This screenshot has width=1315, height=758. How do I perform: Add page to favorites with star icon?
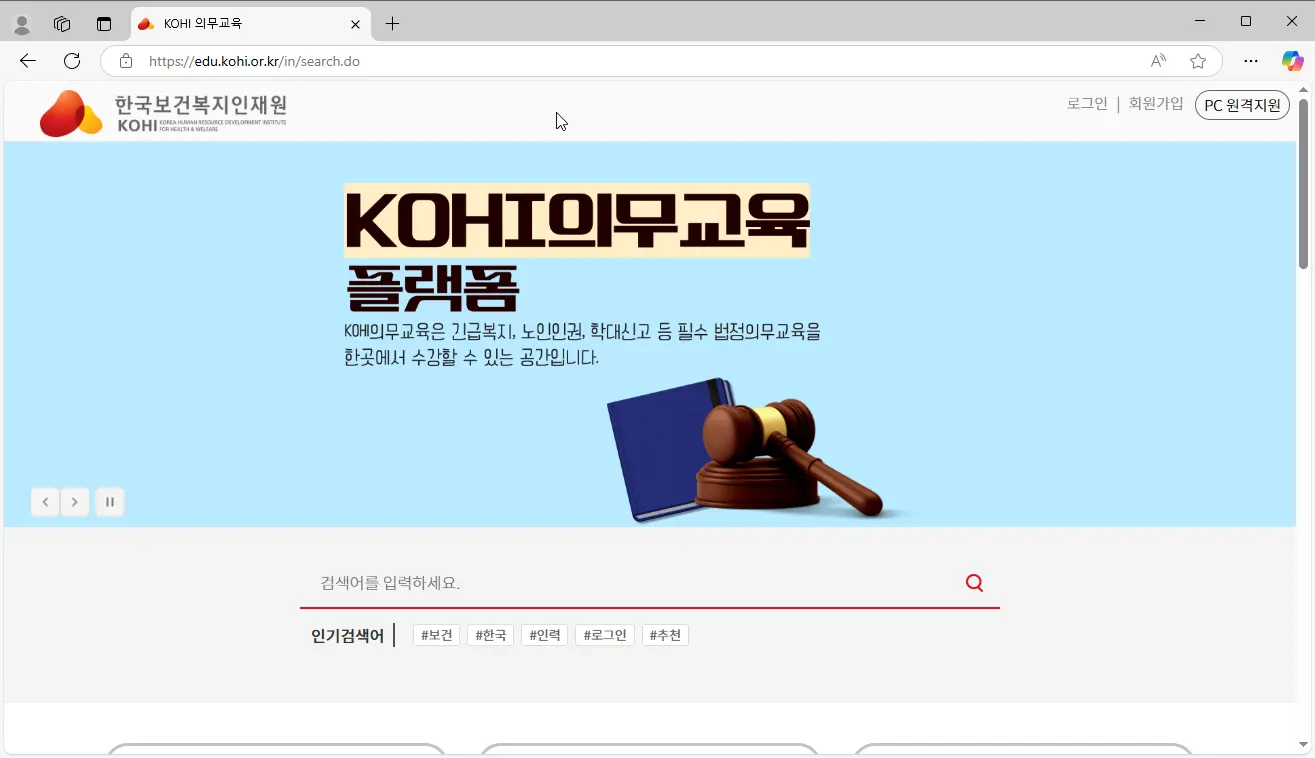pos(1198,61)
